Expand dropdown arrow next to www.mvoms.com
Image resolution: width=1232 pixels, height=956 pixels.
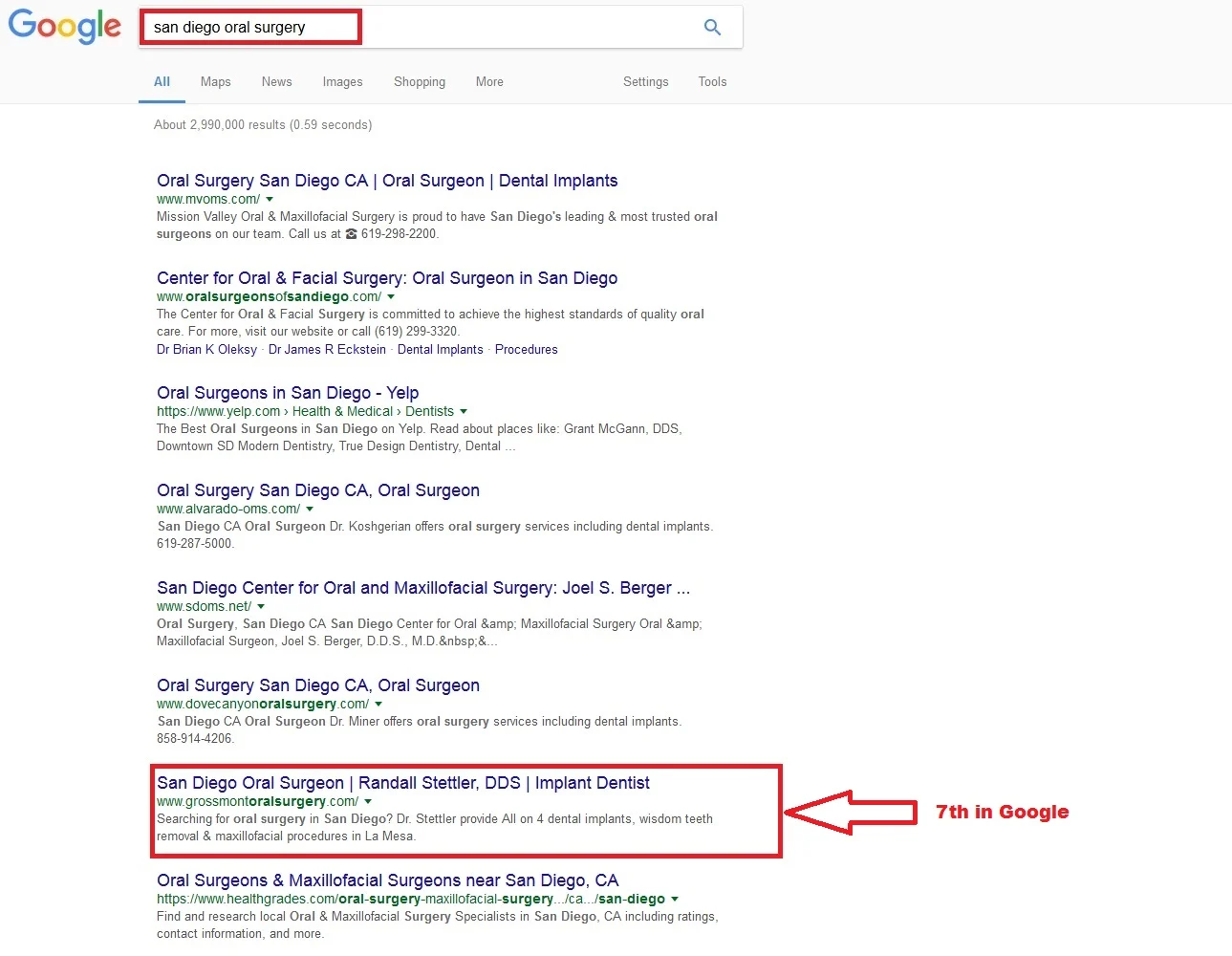(x=270, y=200)
